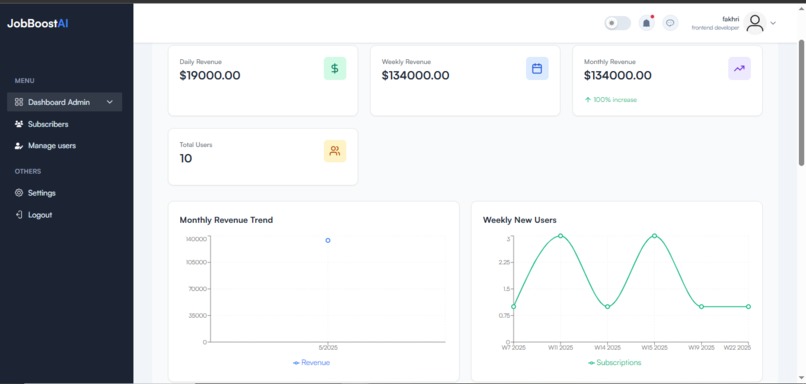
Task: Click the W15 2025 peak data point
Action: (654, 236)
